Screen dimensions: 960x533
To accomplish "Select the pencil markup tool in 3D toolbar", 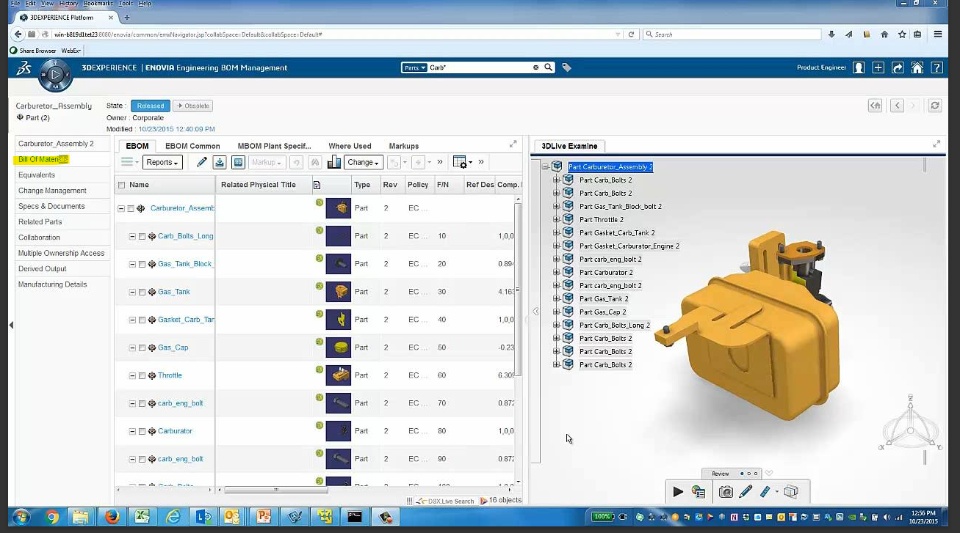I will coord(745,491).
